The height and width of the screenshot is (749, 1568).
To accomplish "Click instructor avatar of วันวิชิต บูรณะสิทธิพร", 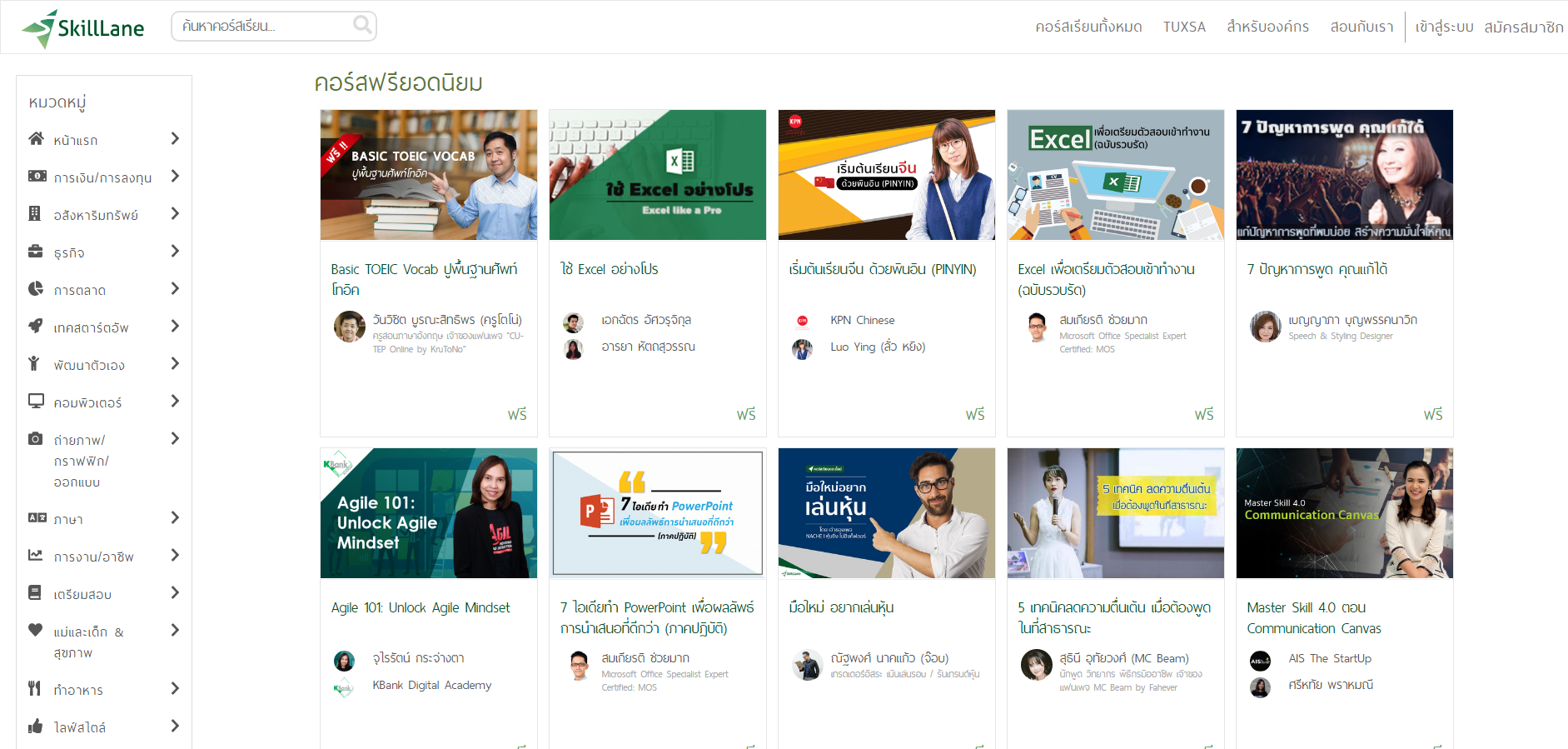I will pyautogui.click(x=350, y=327).
